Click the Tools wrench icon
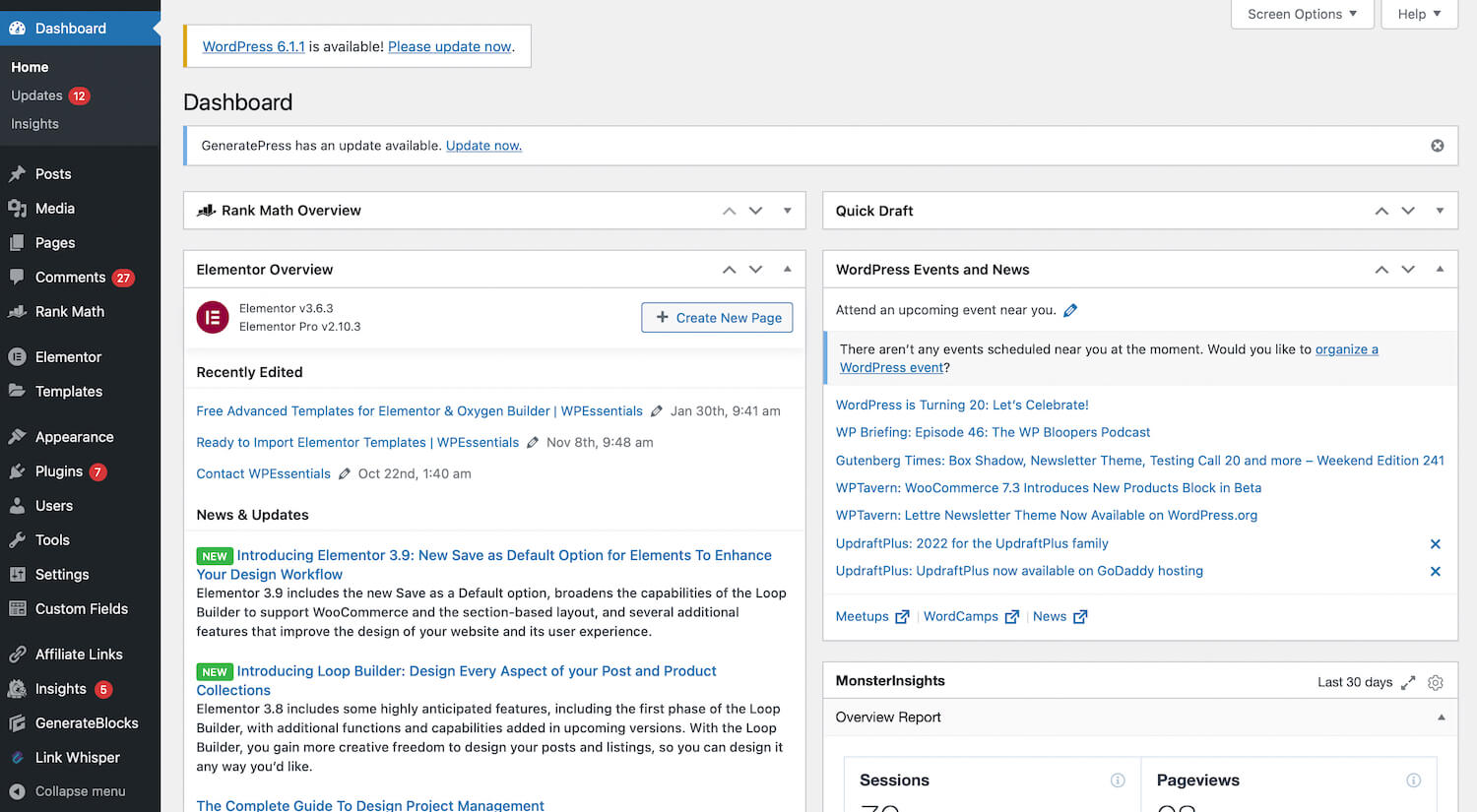 [18, 540]
